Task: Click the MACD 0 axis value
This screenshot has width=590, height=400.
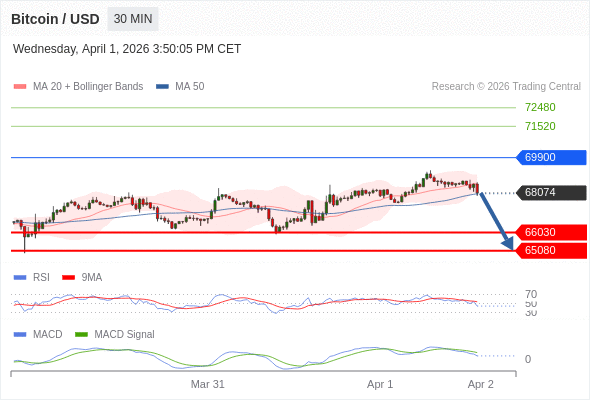Action: (x=528, y=359)
